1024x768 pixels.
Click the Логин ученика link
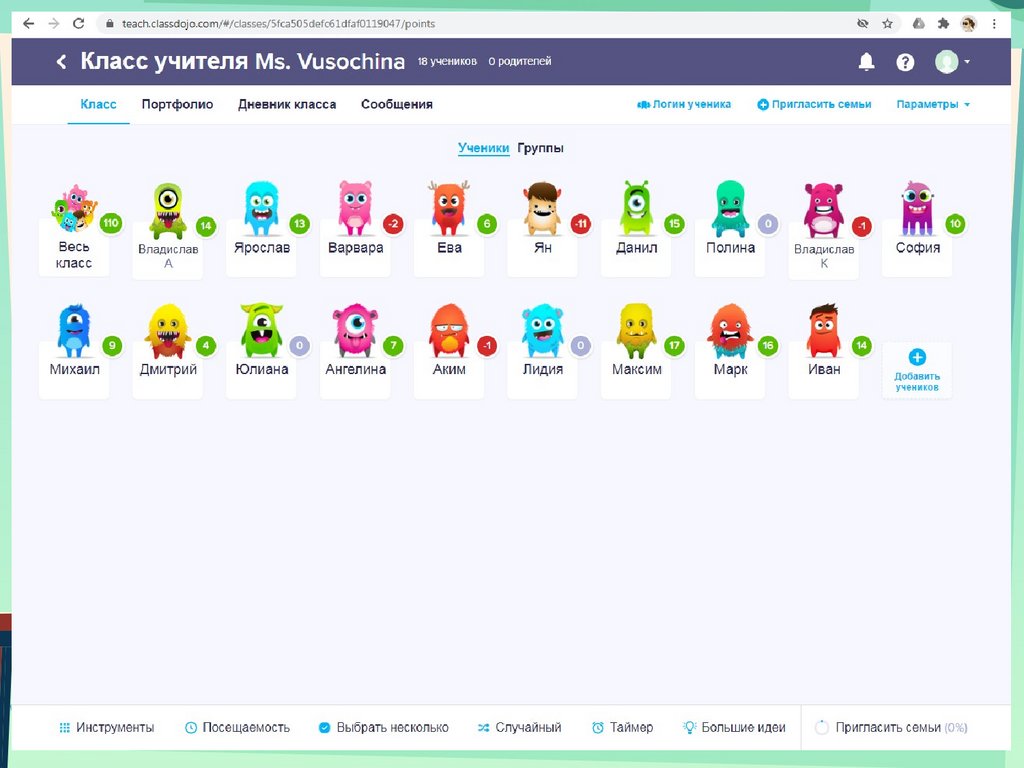(x=684, y=104)
